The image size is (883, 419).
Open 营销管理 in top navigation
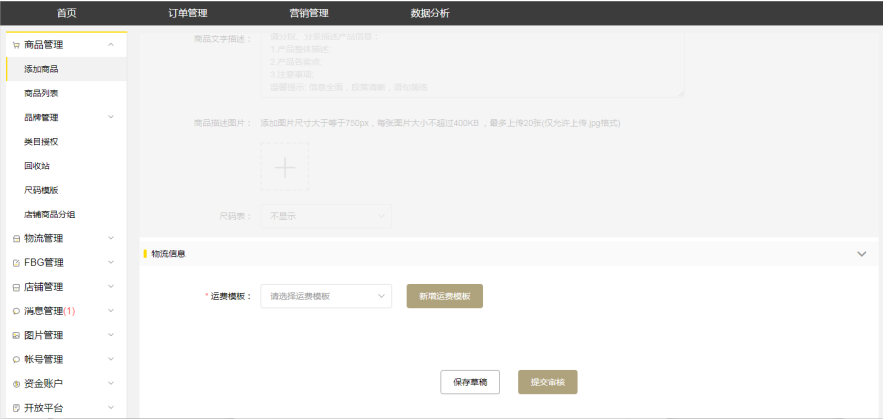tap(309, 14)
